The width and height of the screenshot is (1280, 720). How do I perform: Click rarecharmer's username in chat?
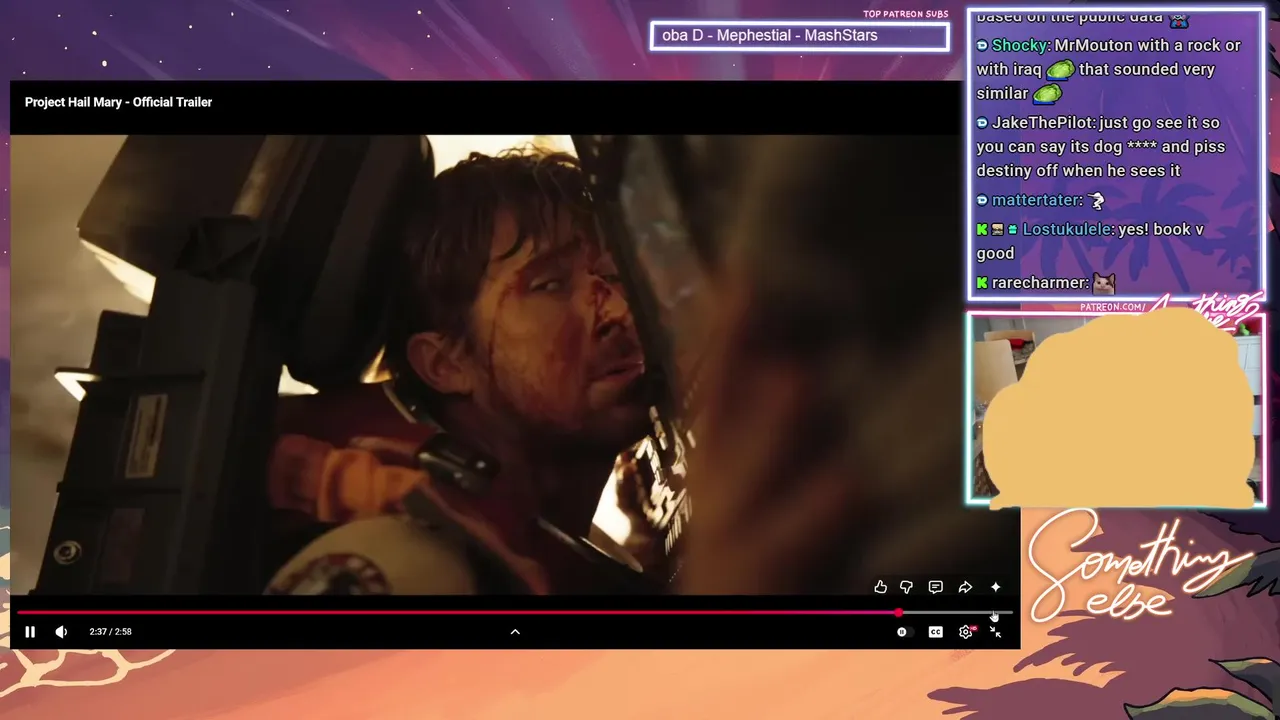(x=1039, y=283)
